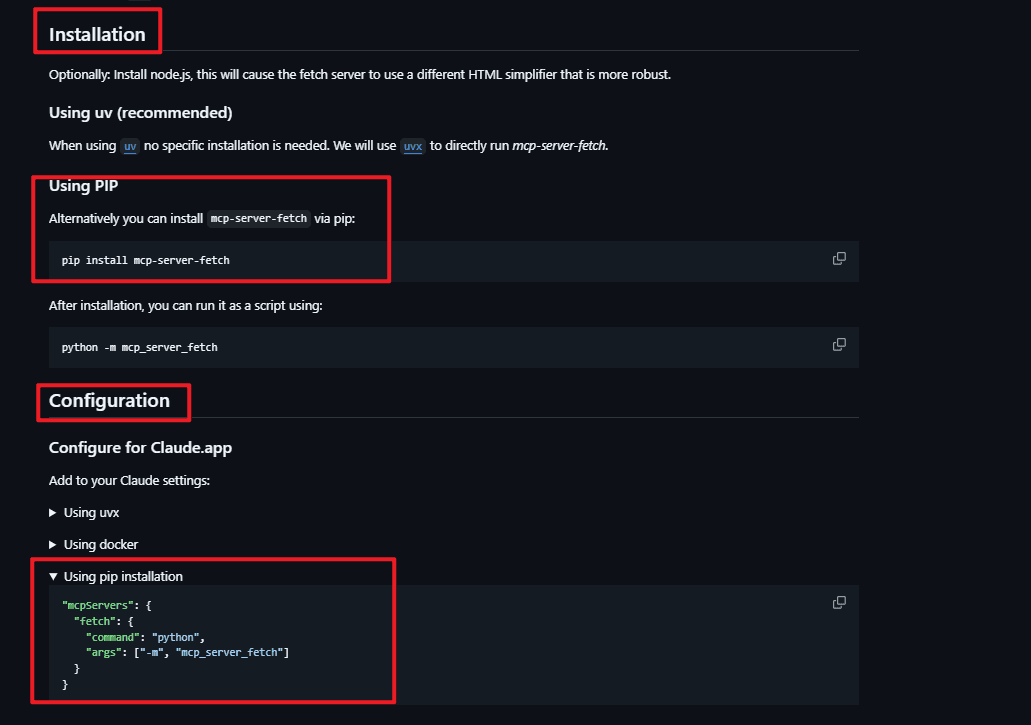The height and width of the screenshot is (725, 1031).
Task: Click the Configuration heading
Action: [109, 401]
